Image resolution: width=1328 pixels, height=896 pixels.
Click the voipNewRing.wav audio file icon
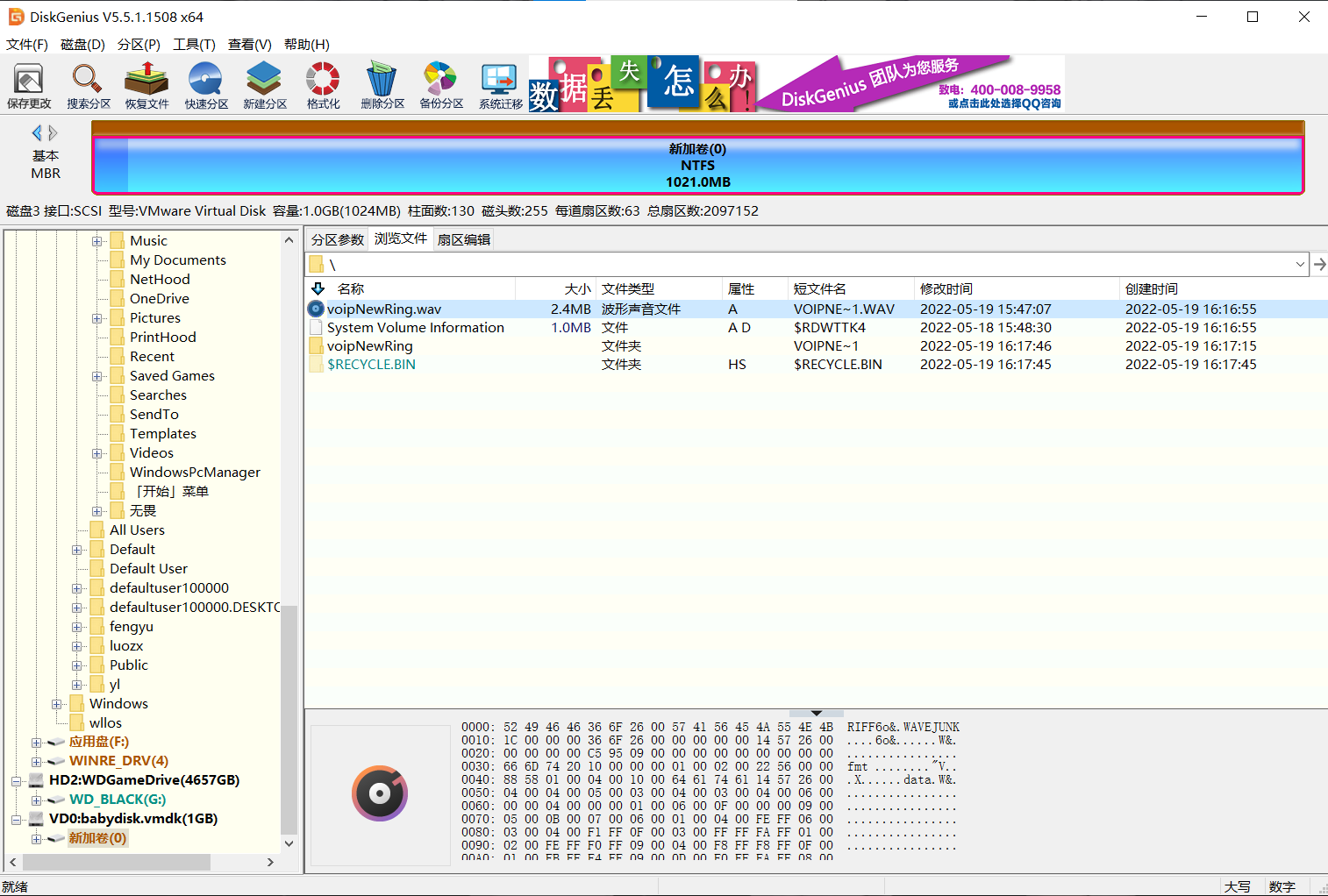click(316, 309)
